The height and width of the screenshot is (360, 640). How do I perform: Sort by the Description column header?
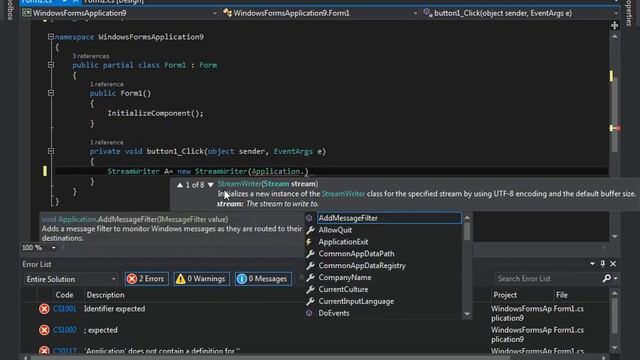tap(105, 295)
